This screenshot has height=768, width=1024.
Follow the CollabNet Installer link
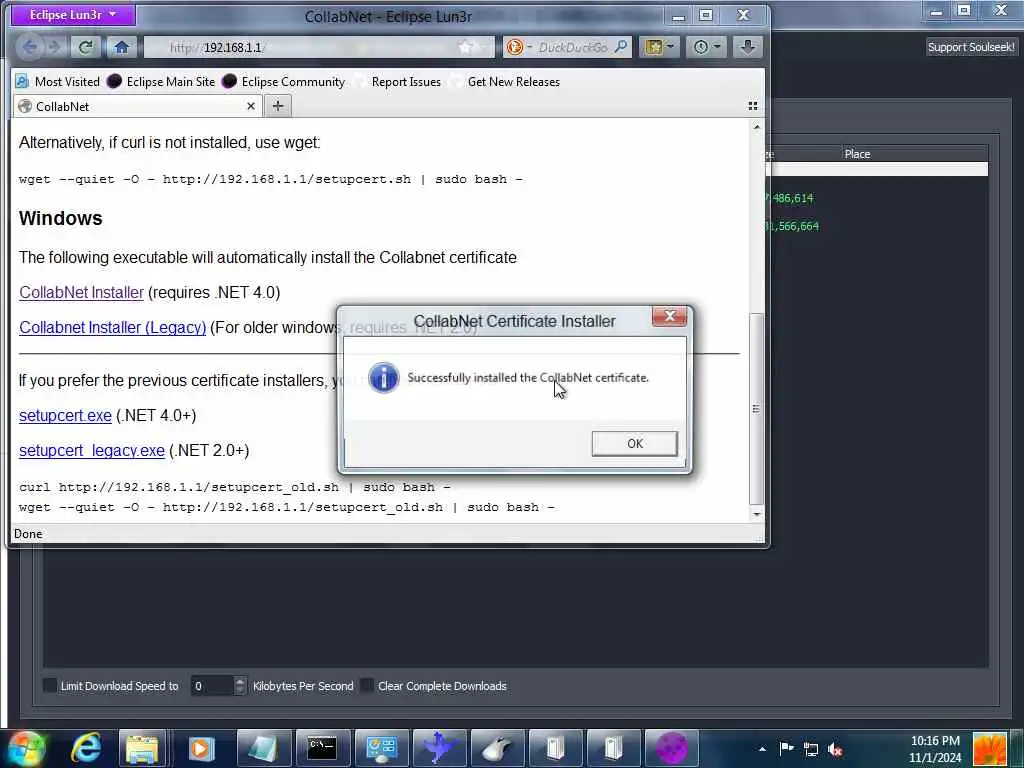click(x=82, y=293)
